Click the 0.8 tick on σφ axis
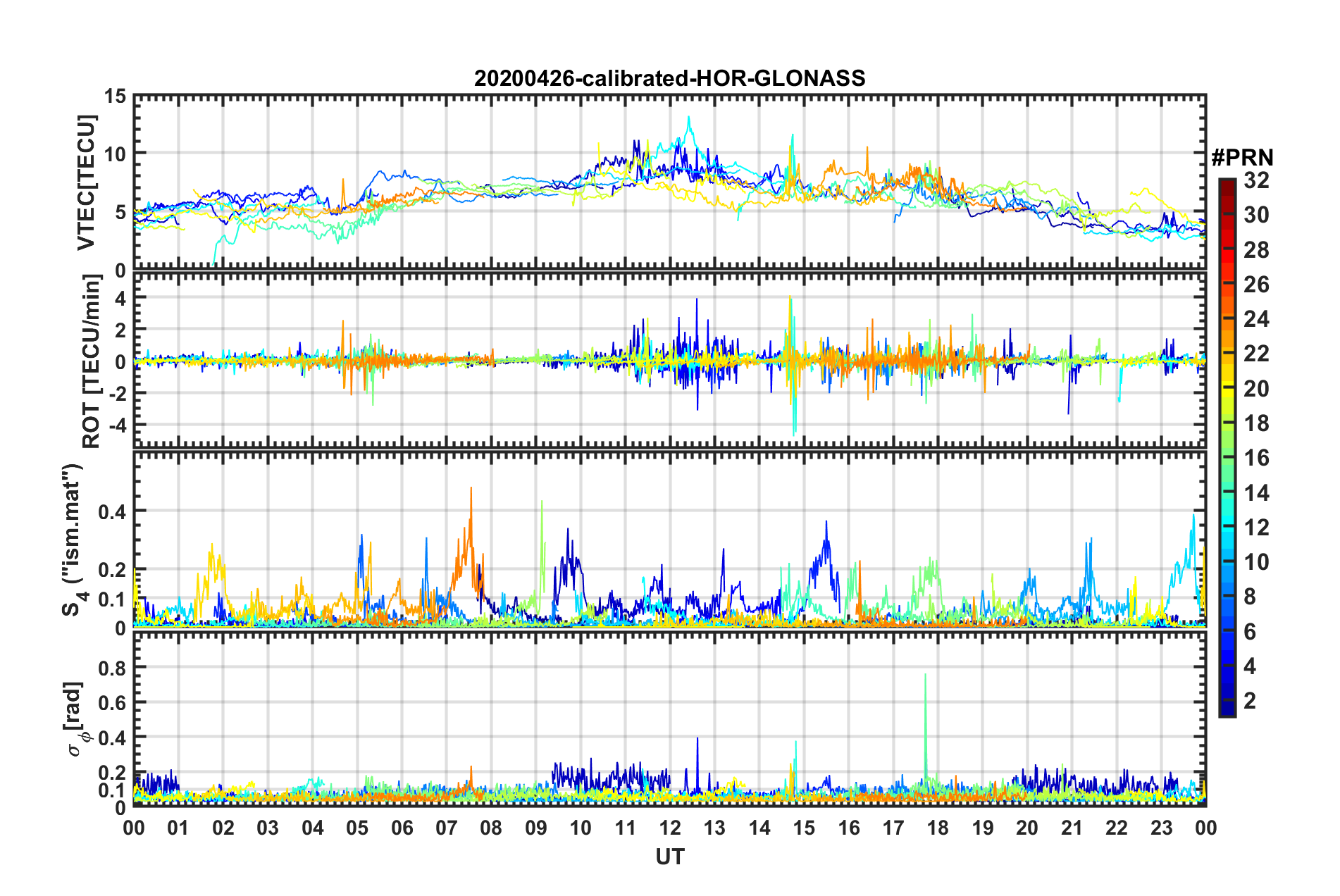The height and width of the screenshot is (896, 1340). click(113, 667)
